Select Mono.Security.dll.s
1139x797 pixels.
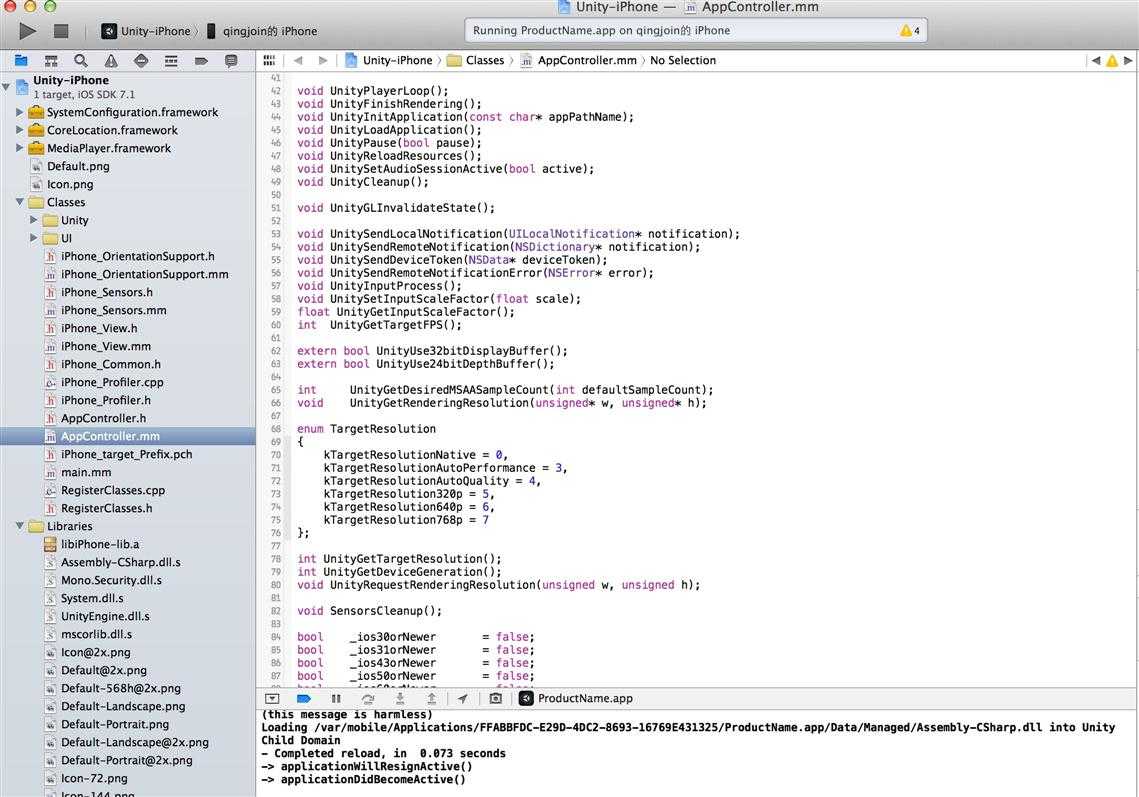click(x=111, y=580)
